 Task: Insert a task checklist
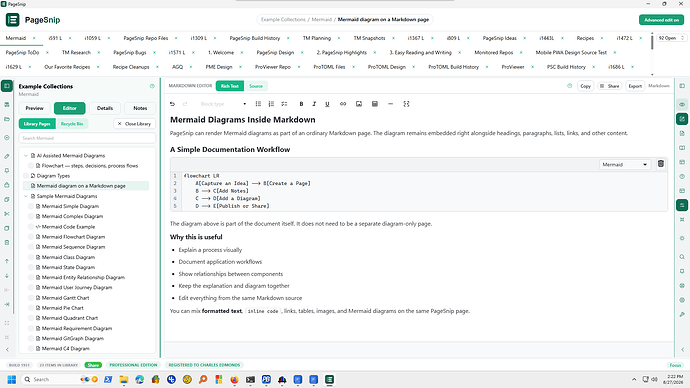tap(284, 104)
